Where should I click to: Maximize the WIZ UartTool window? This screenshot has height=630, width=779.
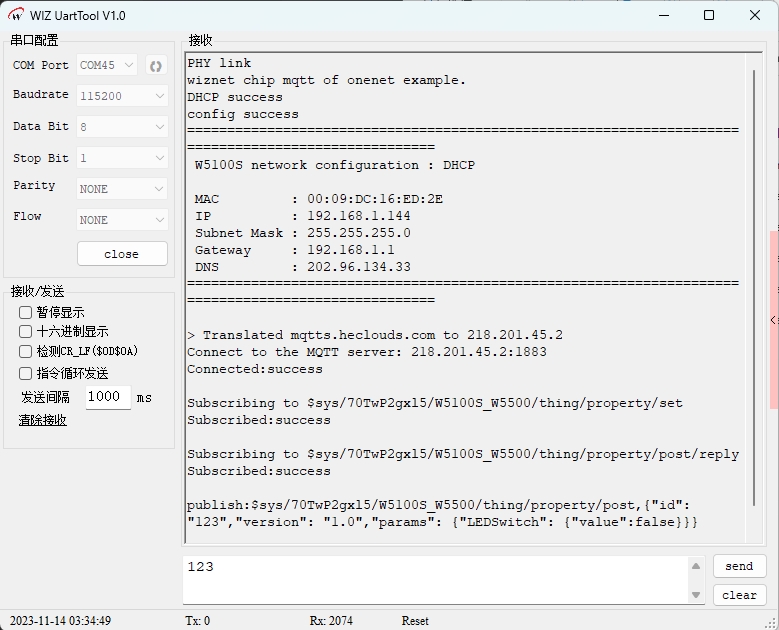pyautogui.click(x=709, y=16)
